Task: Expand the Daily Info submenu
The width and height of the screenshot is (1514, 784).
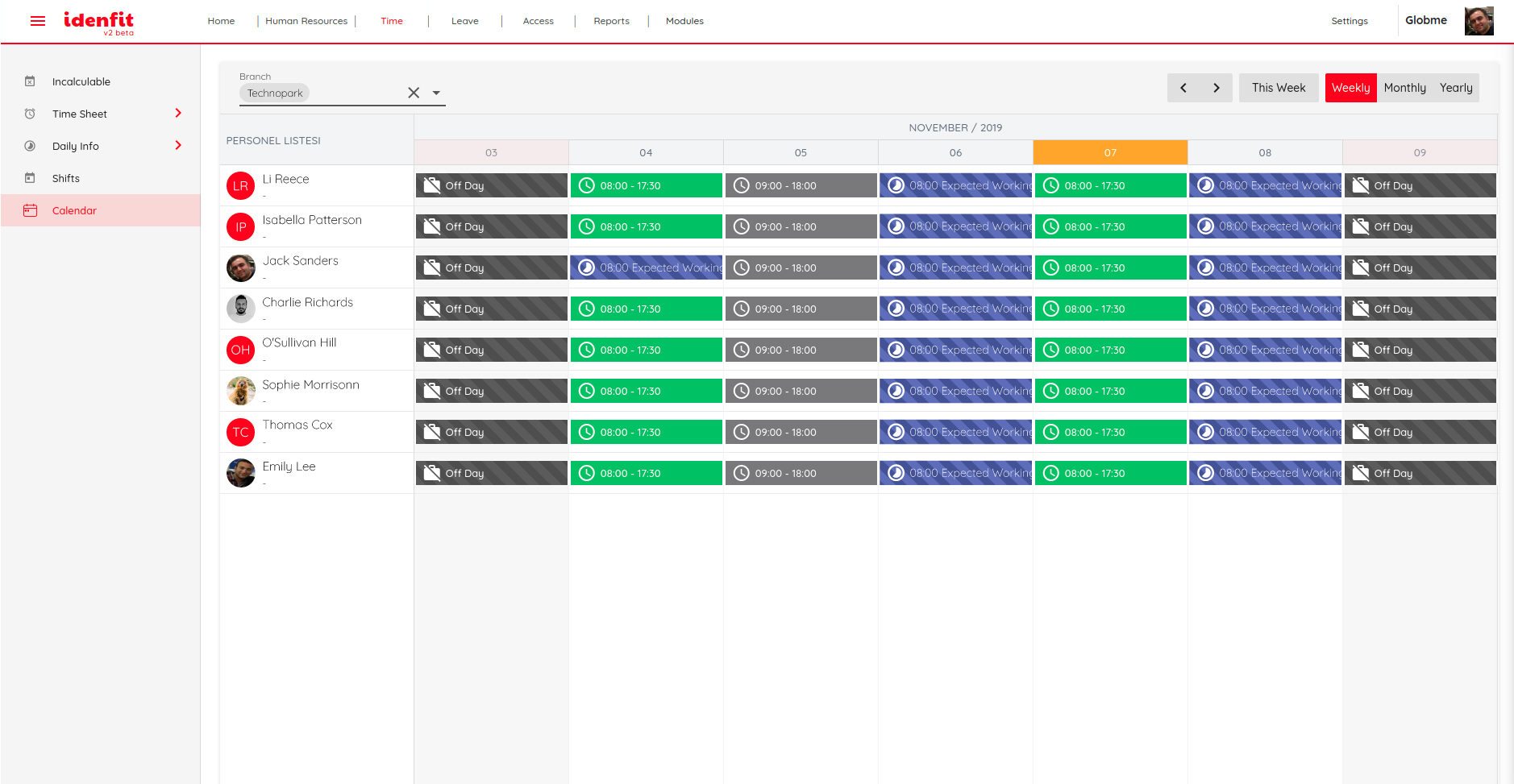Action: coord(178,146)
